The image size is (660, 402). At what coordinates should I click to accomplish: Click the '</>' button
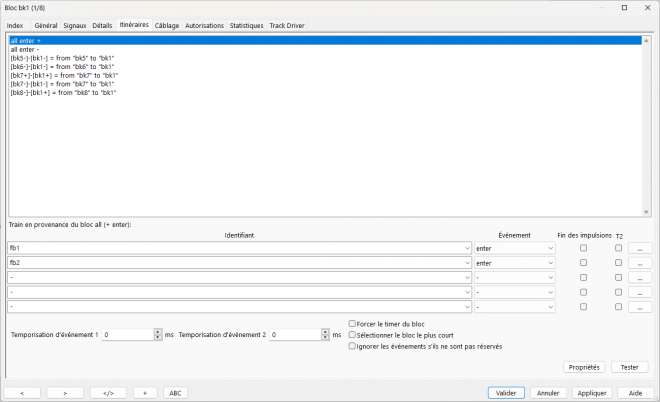(x=108, y=393)
